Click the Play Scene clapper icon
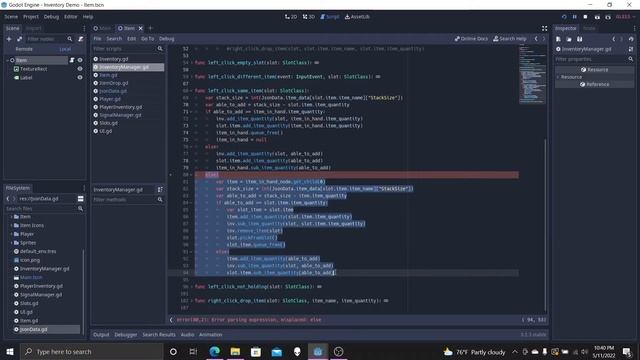The height and width of the screenshot is (360, 640). tap(597, 17)
